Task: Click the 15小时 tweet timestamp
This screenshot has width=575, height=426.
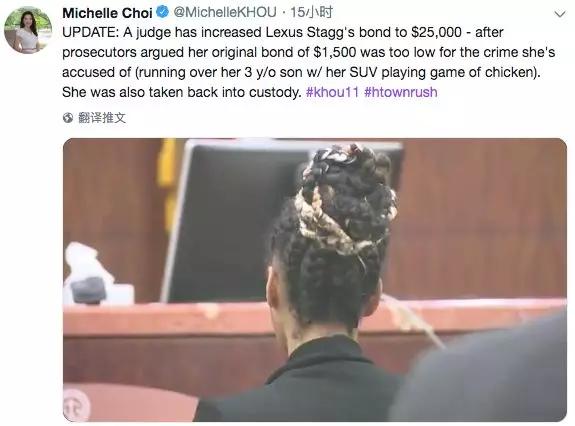Action: 311,12
